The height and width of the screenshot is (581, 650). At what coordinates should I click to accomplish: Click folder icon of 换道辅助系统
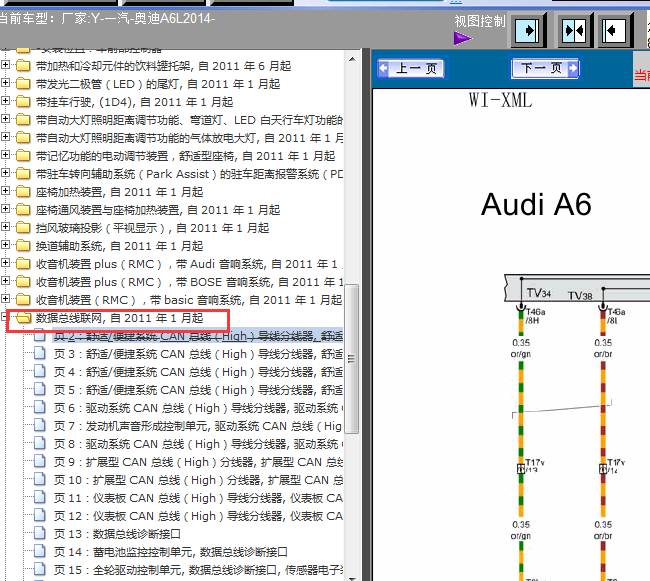coord(23,245)
